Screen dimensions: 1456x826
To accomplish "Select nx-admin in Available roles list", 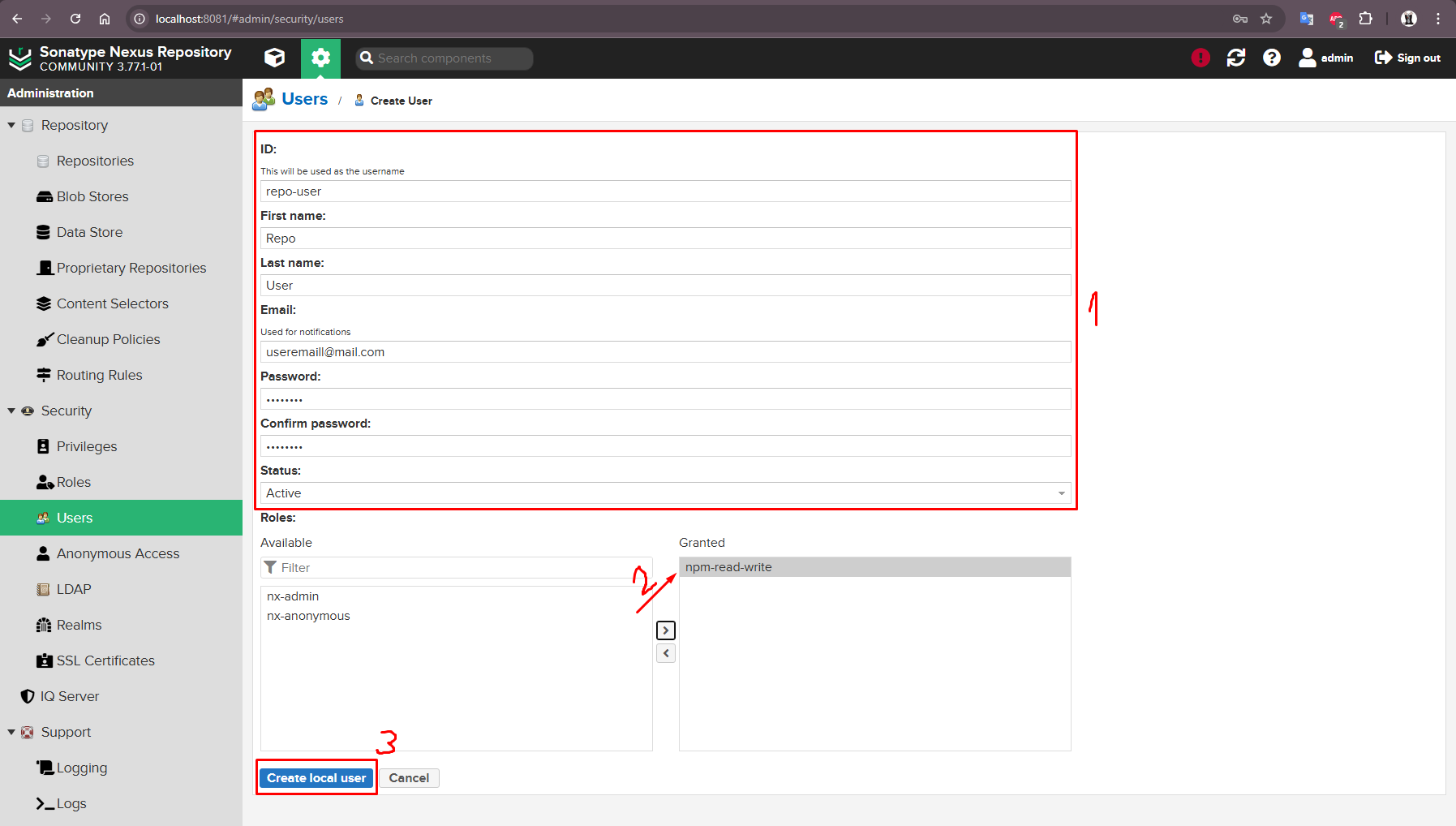I will [293, 596].
